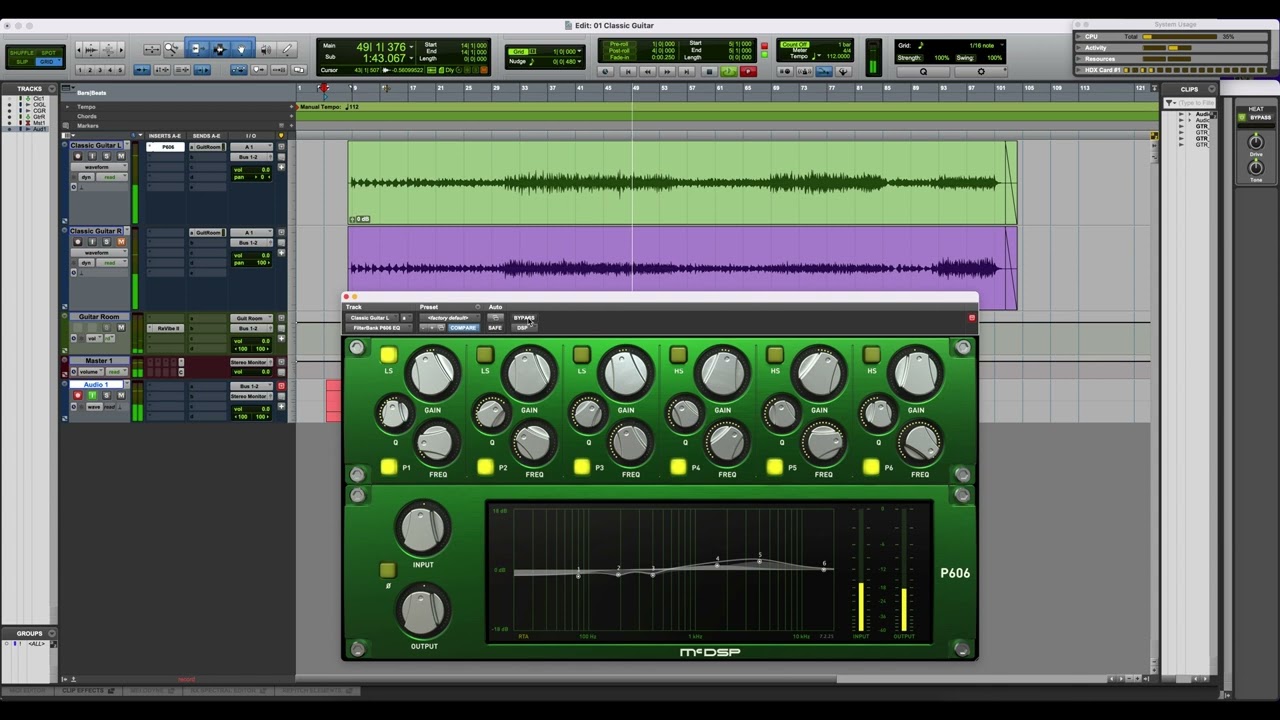Select the Pencil tool
This screenshot has width=1280, height=720.
point(287,49)
